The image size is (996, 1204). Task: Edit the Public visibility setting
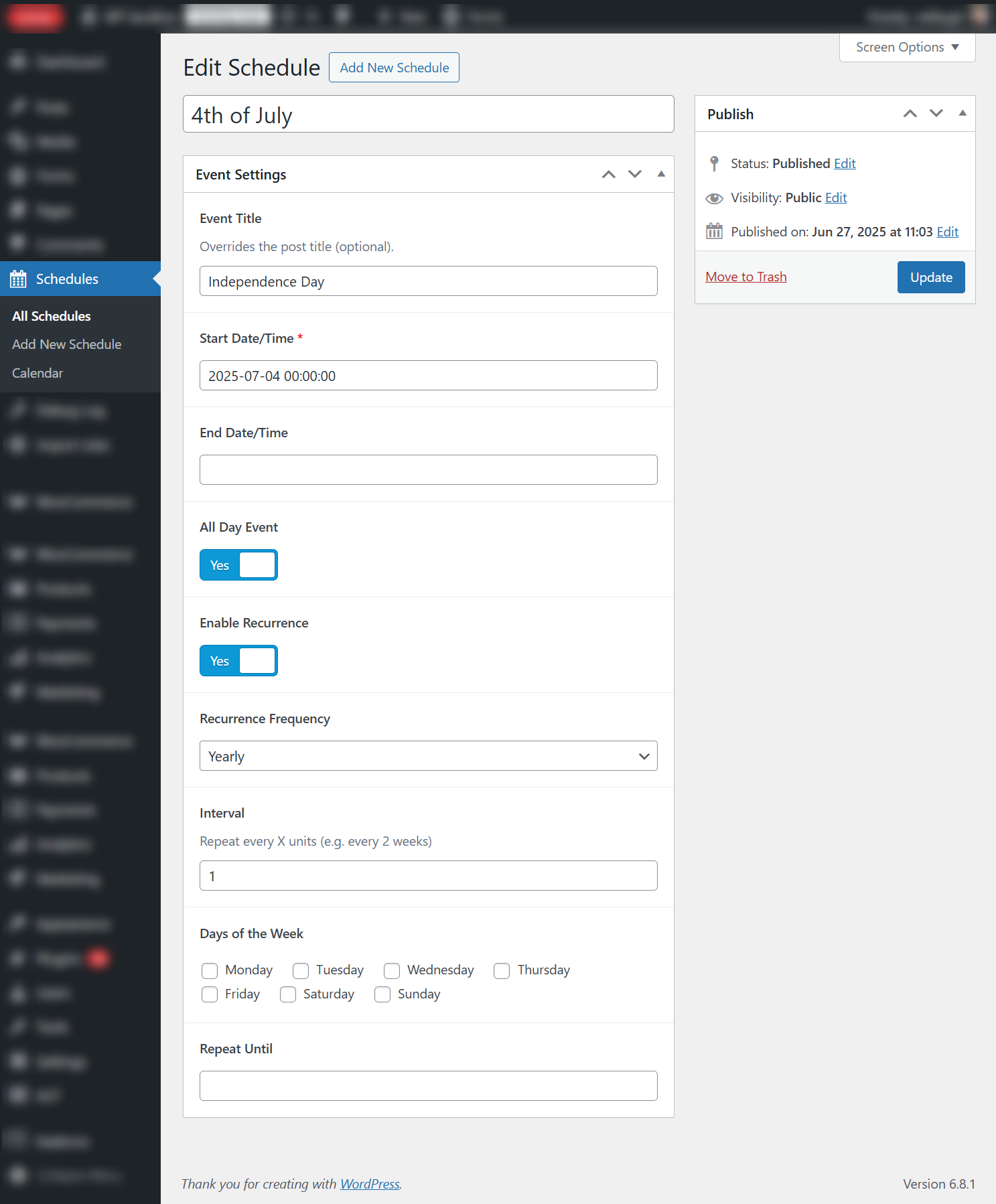pyautogui.click(x=836, y=198)
